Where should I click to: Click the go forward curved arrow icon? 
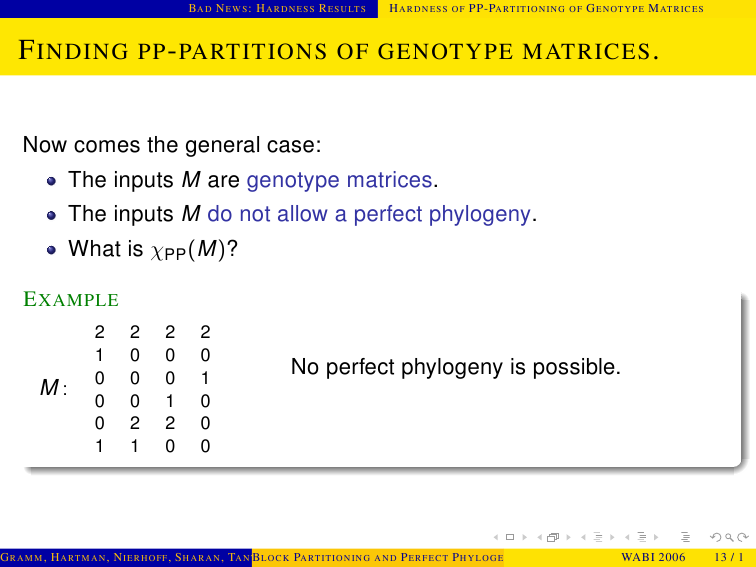743,537
